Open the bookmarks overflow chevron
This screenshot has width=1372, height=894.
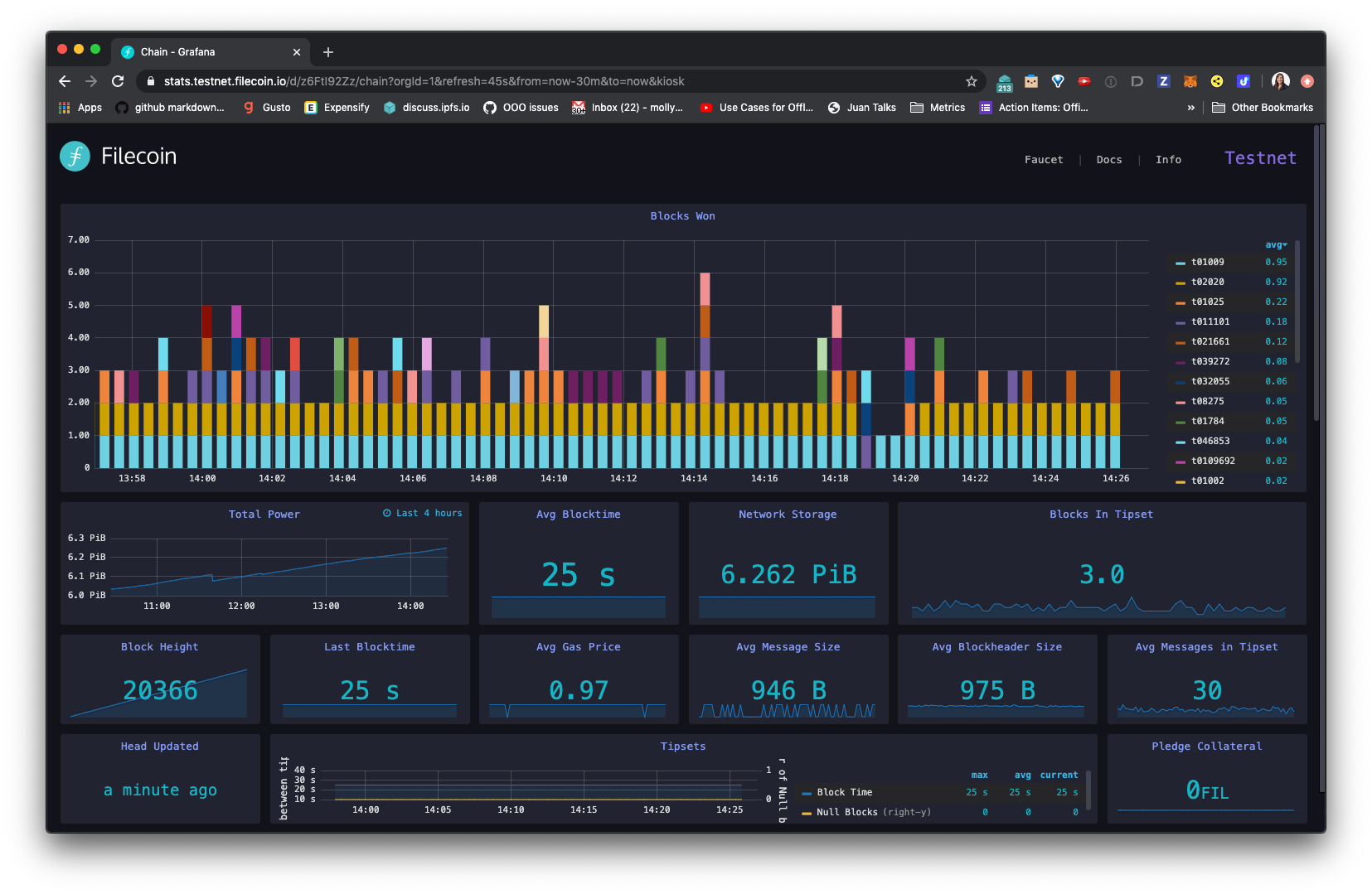point(1191,107)
